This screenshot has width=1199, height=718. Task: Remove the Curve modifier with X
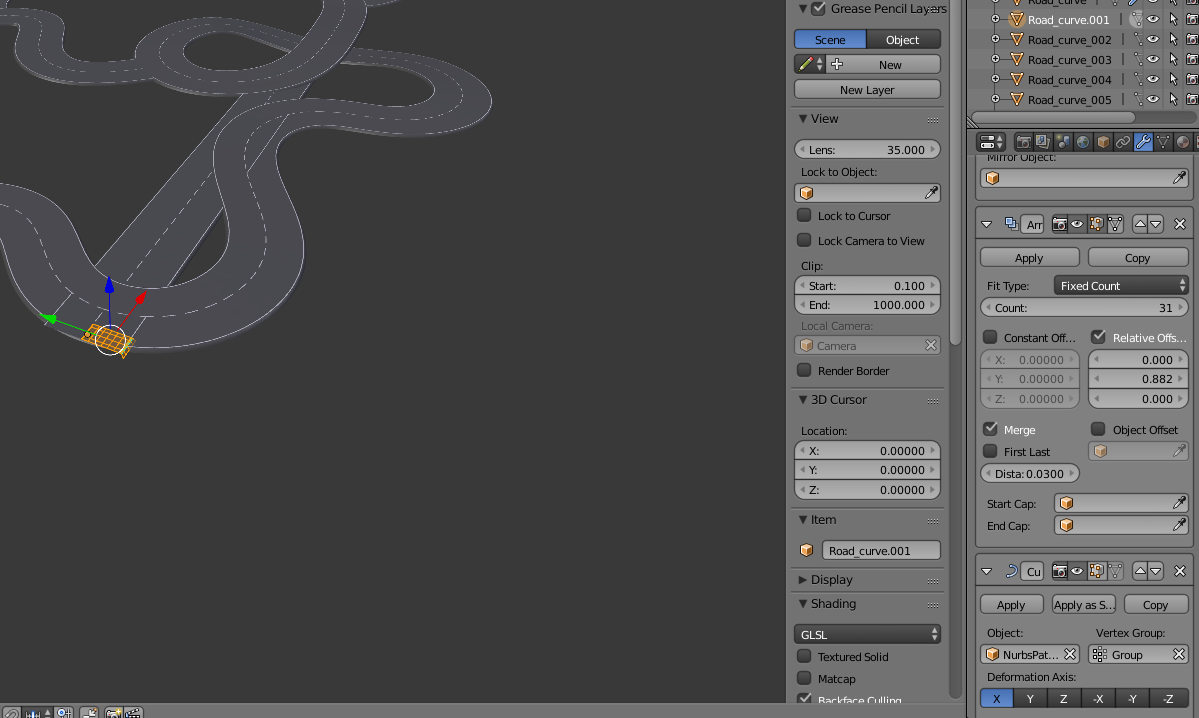click(1180, 571)
